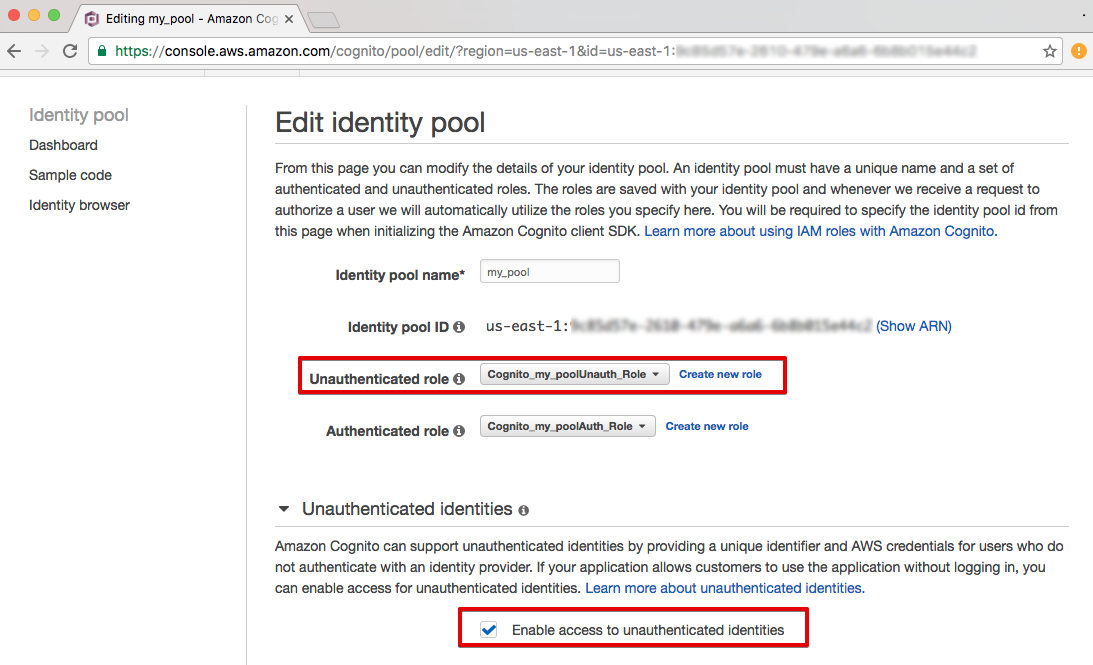Click Create new role for Unauthenticated role
The height and width of the screenshot is (665, 1093).
(720, 374)
